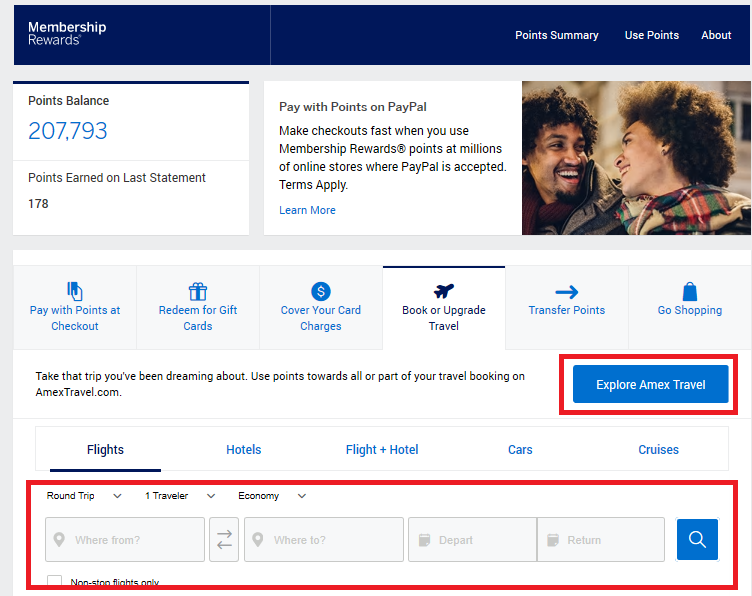Screen dimensions: 752x596
Task: Open the 1 Traveler dropdown
Action: 180,496
